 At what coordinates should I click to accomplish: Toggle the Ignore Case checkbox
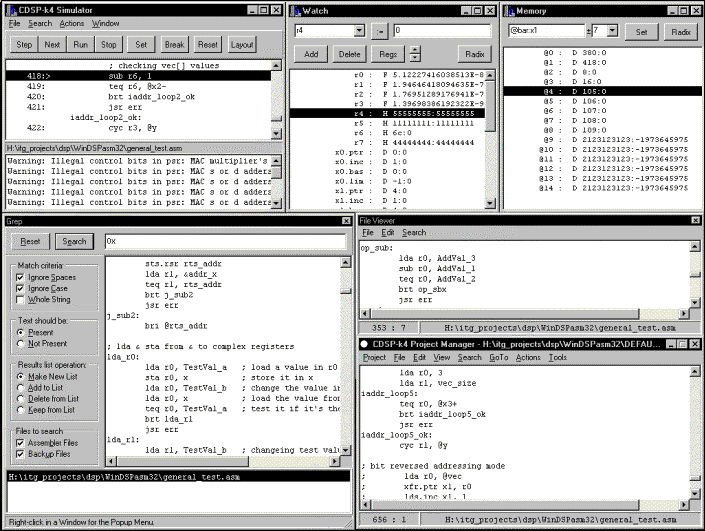pos(20,288)
